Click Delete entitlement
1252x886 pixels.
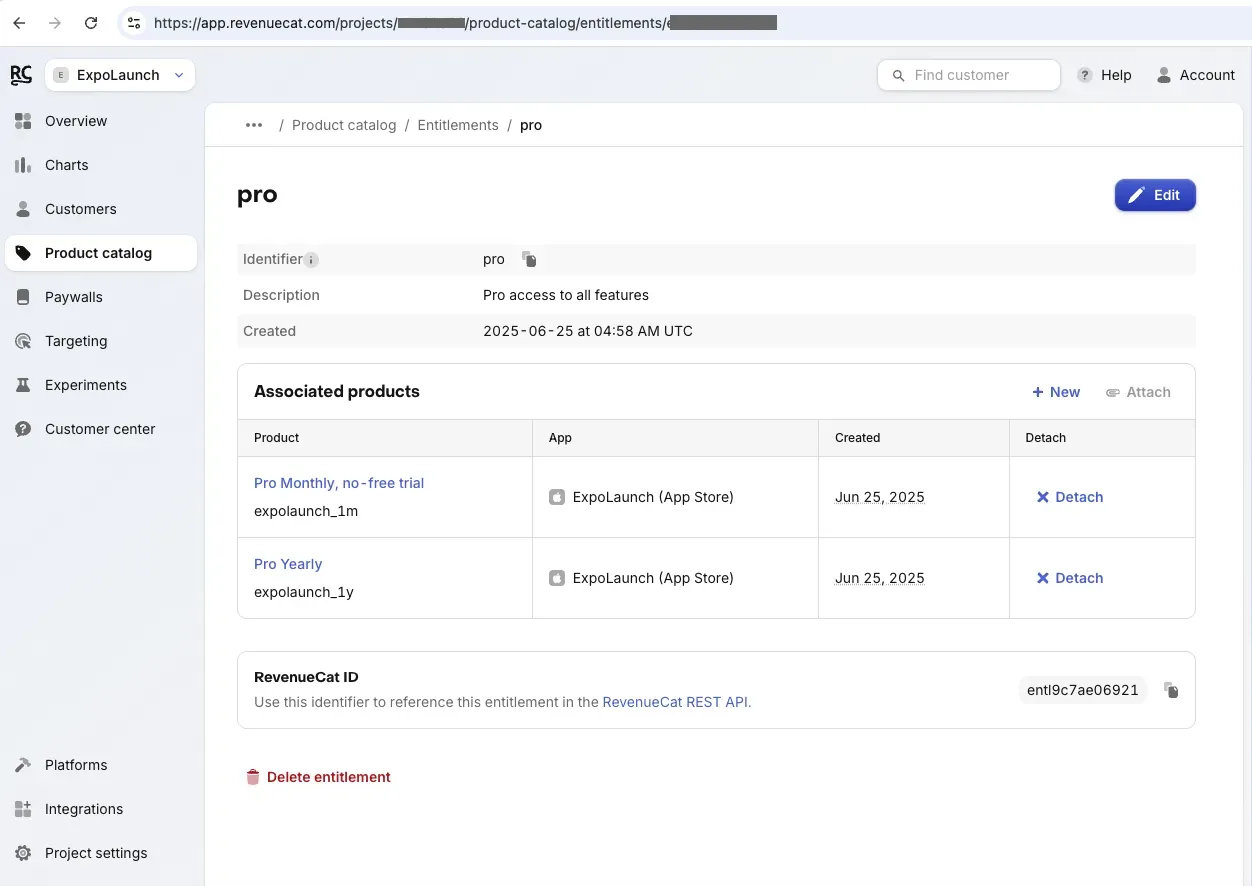[x=318, y=777]
